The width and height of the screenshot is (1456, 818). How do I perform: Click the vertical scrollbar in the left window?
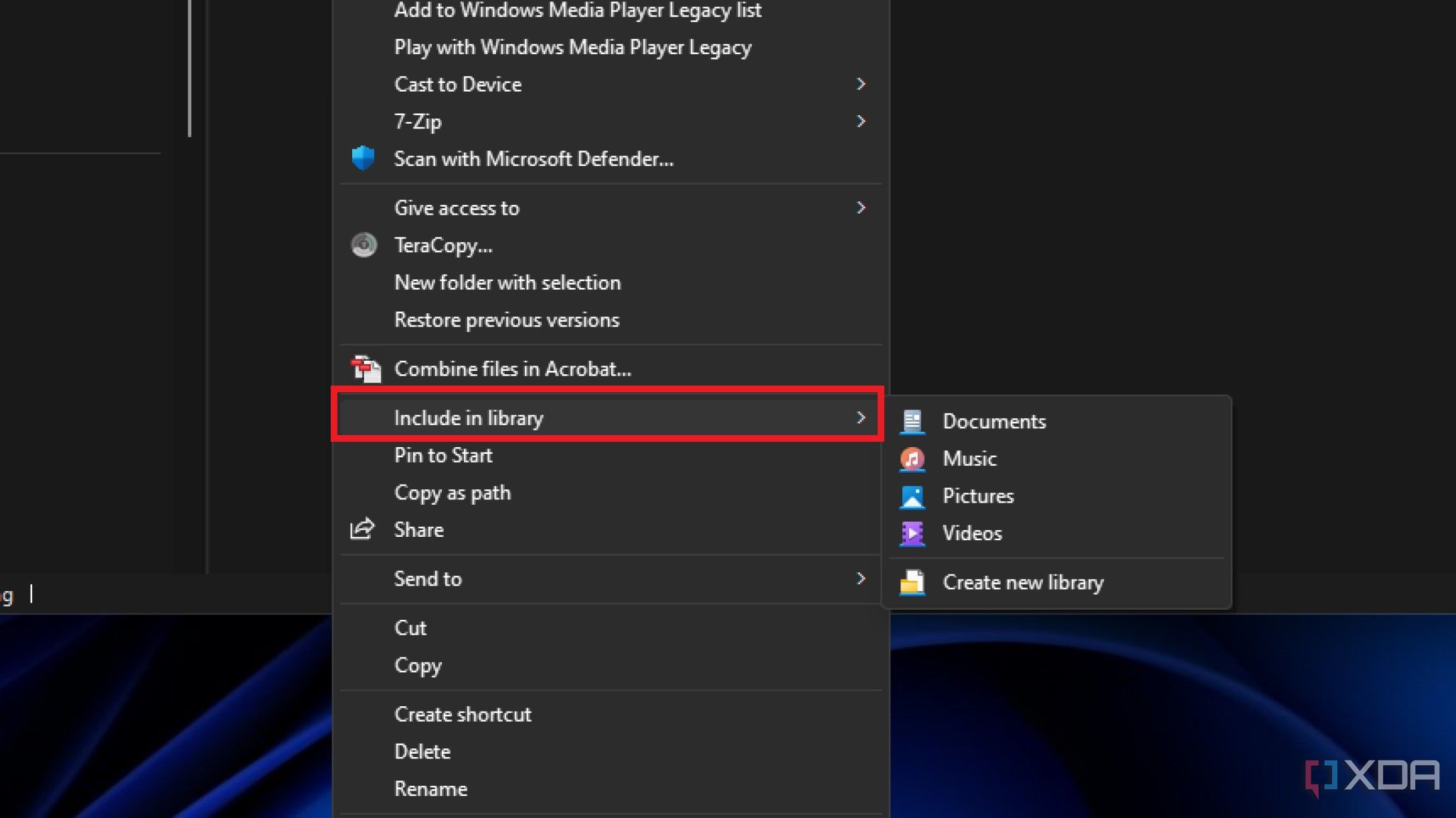[190, 68]
